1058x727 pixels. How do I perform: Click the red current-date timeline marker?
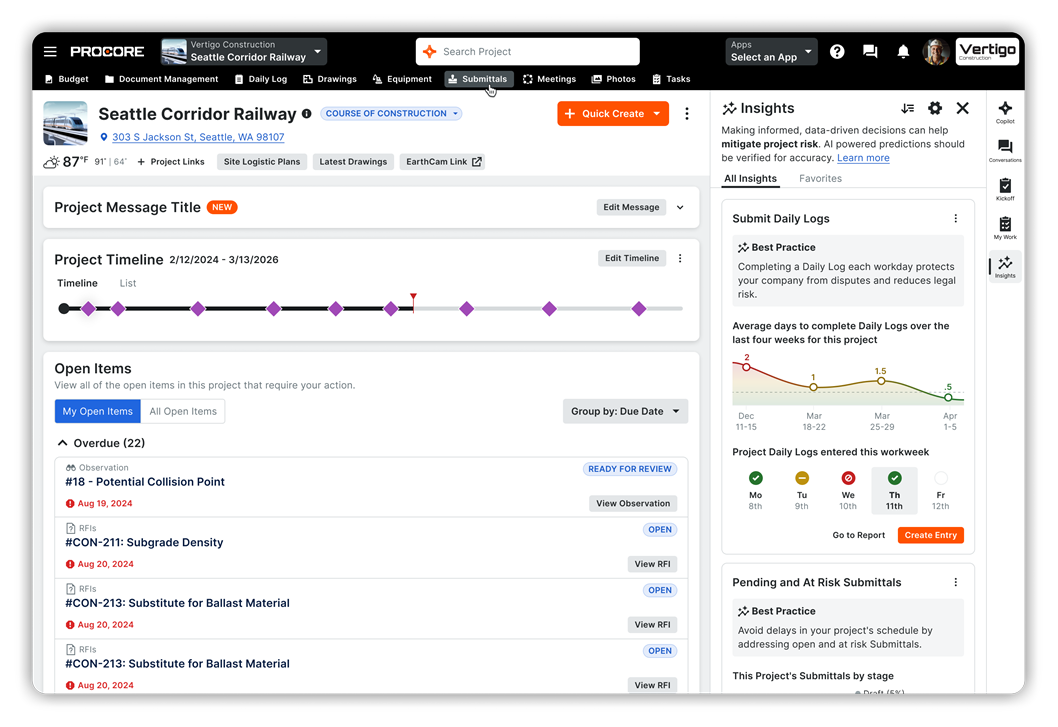click(x=413, y=302)
